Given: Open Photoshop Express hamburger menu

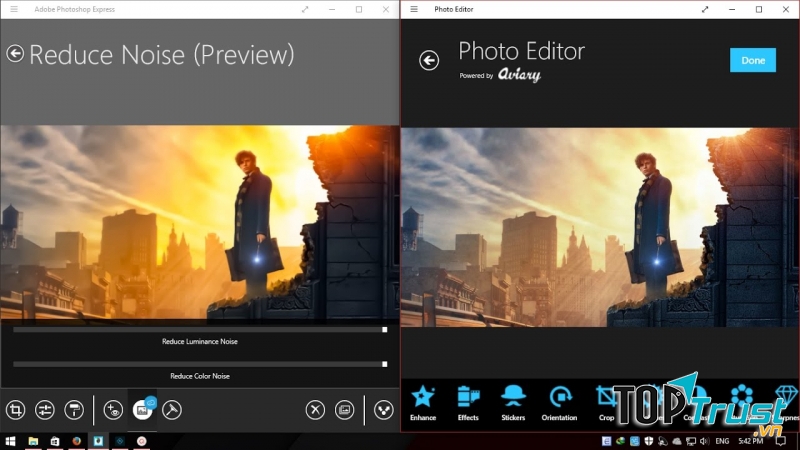Looking at the screenshot, I should (14, 9).
